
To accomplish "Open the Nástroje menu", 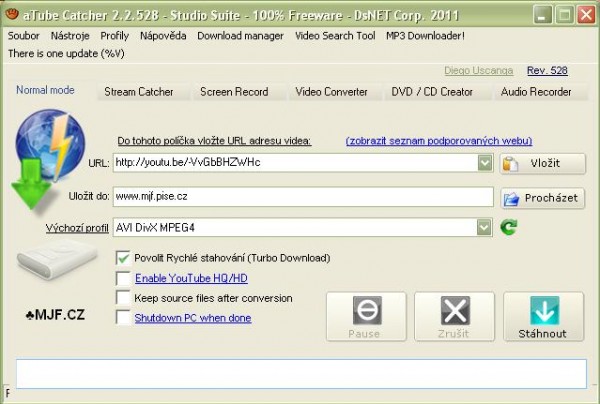I will [70, 36].
